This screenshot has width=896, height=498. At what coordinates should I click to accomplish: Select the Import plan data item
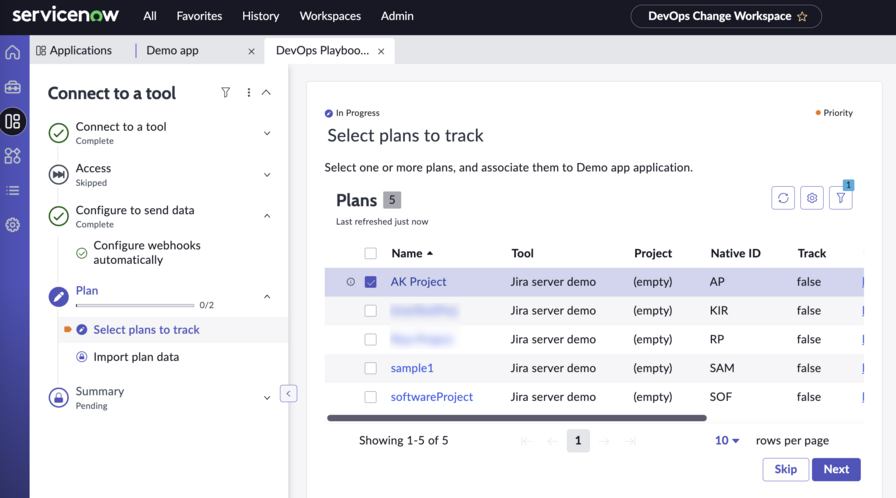(x=136, y=357)
